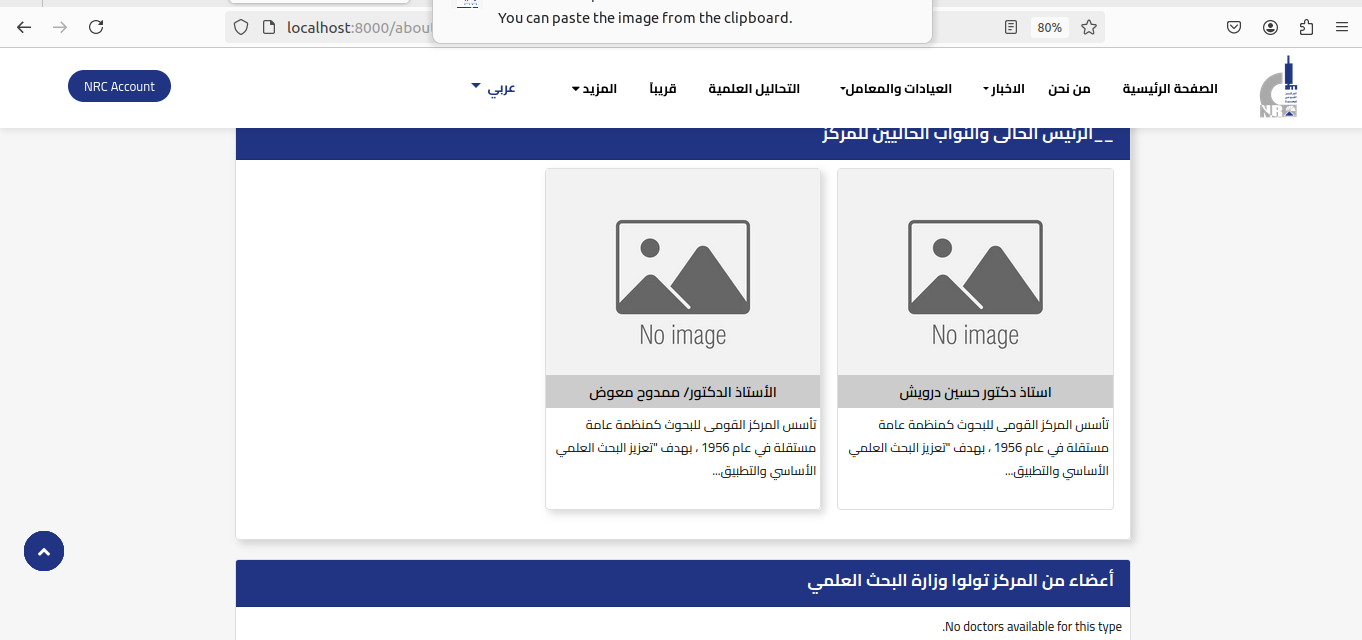Image resolution: width=1362 pixels, height=640 pixels.
Task: Open Firefox account profile icon
Action: pyautogui.click(x=1270, y=28)
